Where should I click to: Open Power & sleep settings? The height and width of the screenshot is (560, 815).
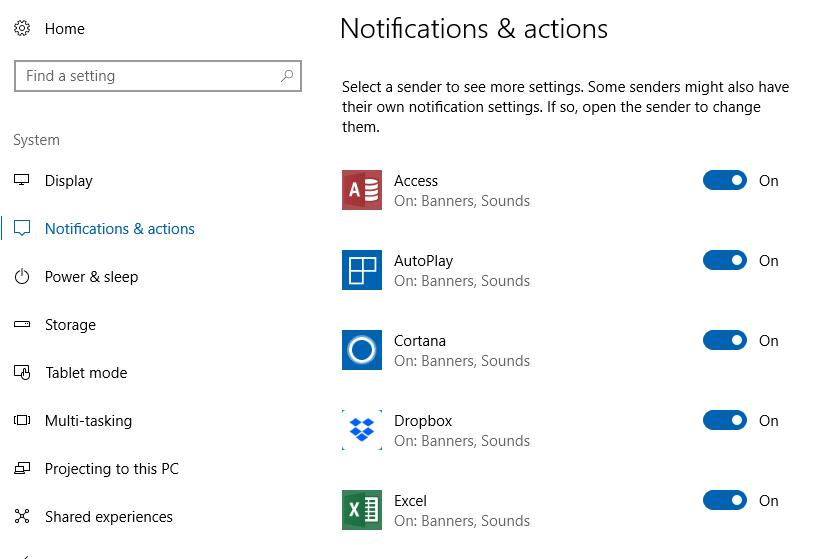pyautogui.click(x=91, y=277)
